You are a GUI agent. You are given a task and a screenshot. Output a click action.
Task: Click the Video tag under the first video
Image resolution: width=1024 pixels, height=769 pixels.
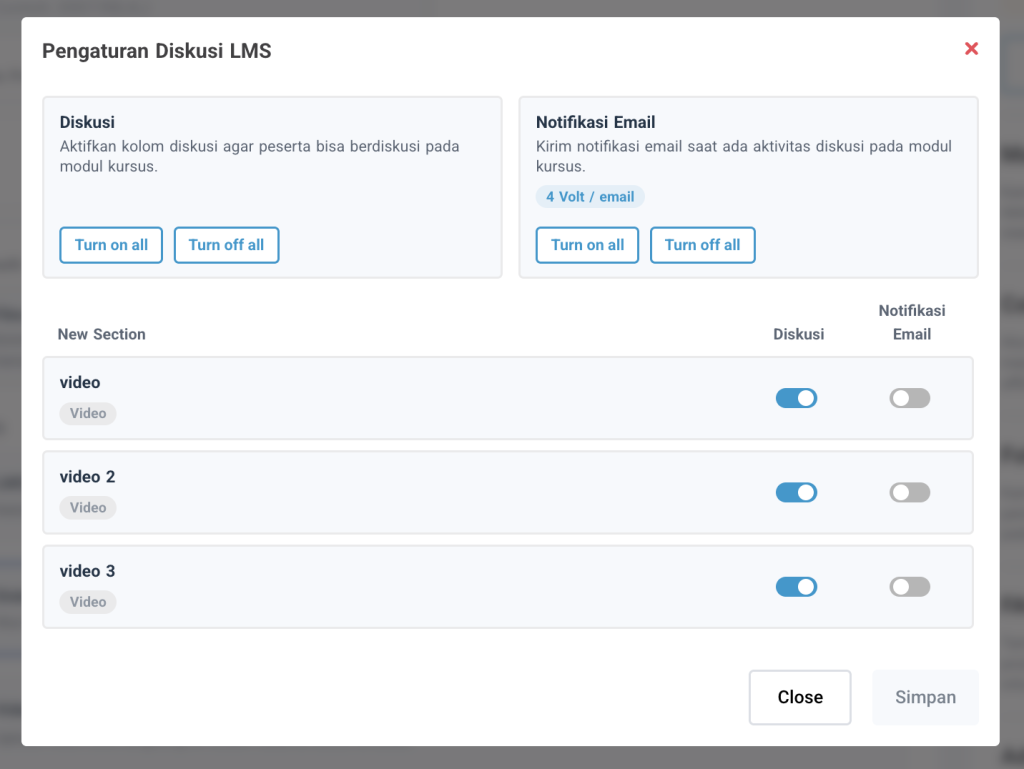coord(88,413)
